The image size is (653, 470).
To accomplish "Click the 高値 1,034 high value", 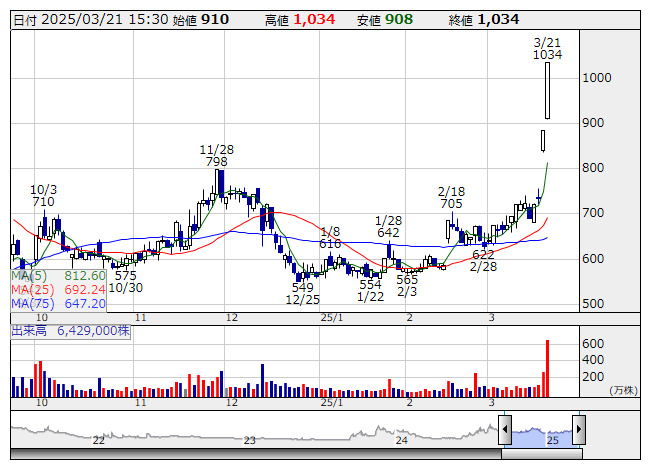I will coord(300,20).
